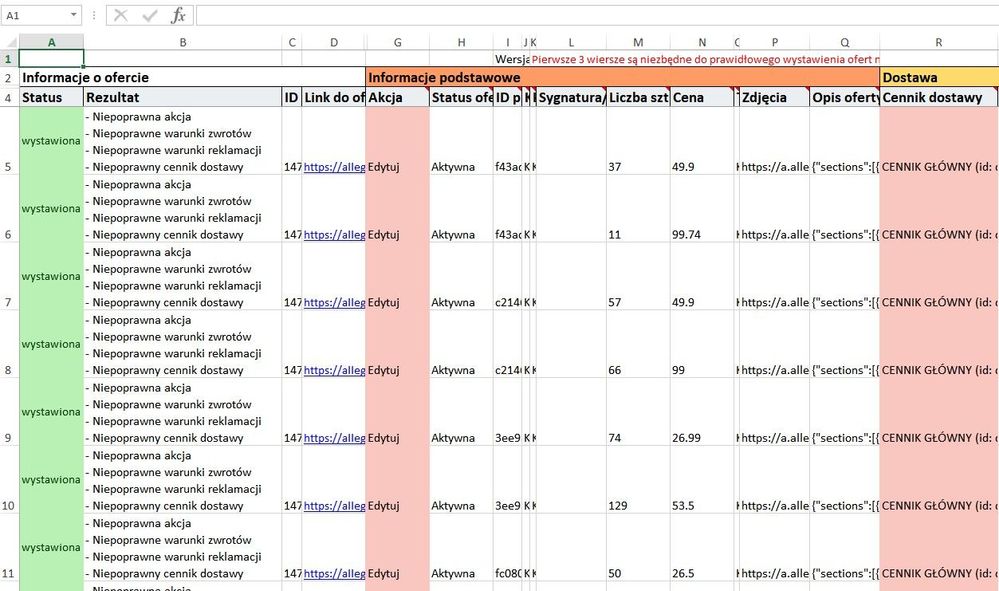This screenshot has width=999, height=591.
Task: Select row 2 by its row number
Action: [8, 78]
